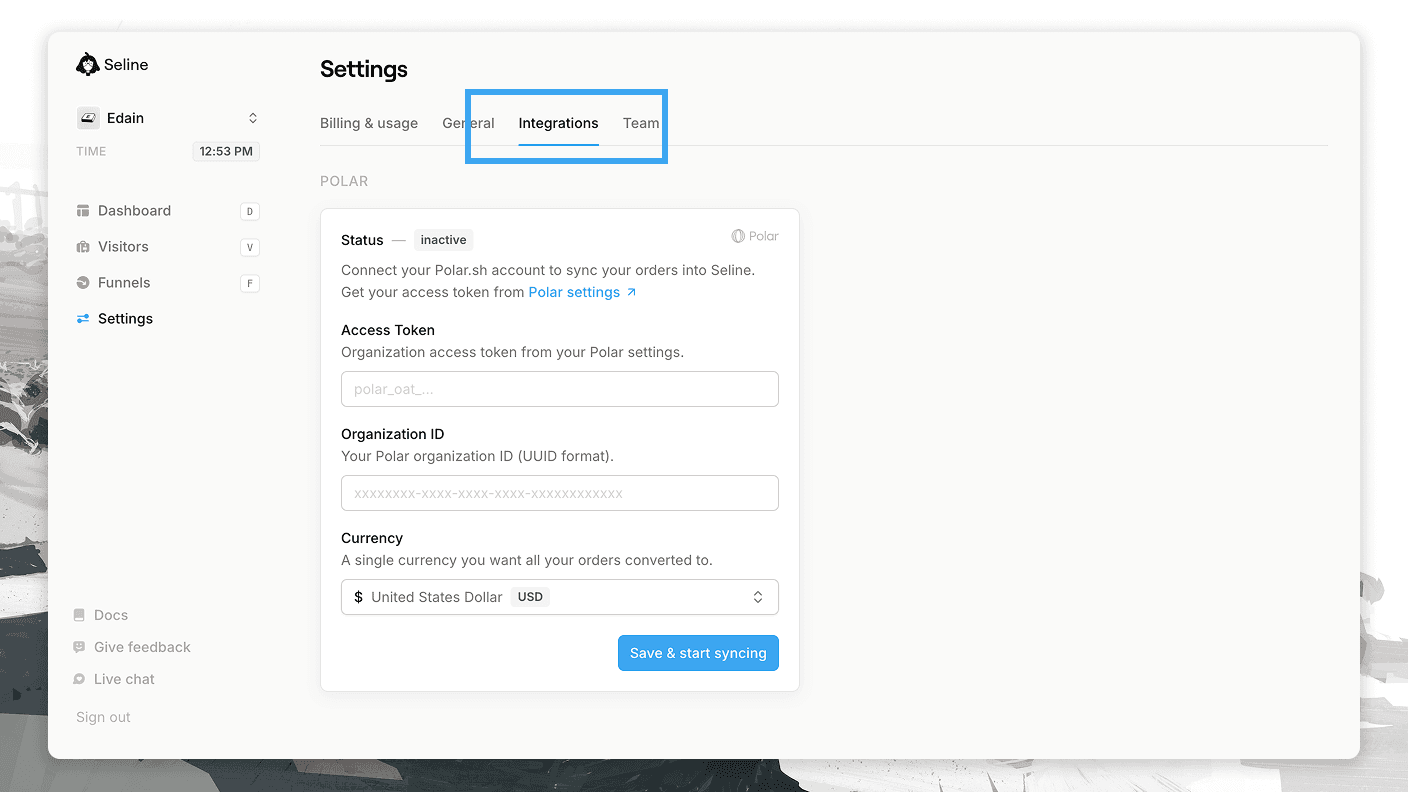Viewport: 1408px width, 792px height.
Task: Click the Docs book icon
Action: tap(79, 615)
